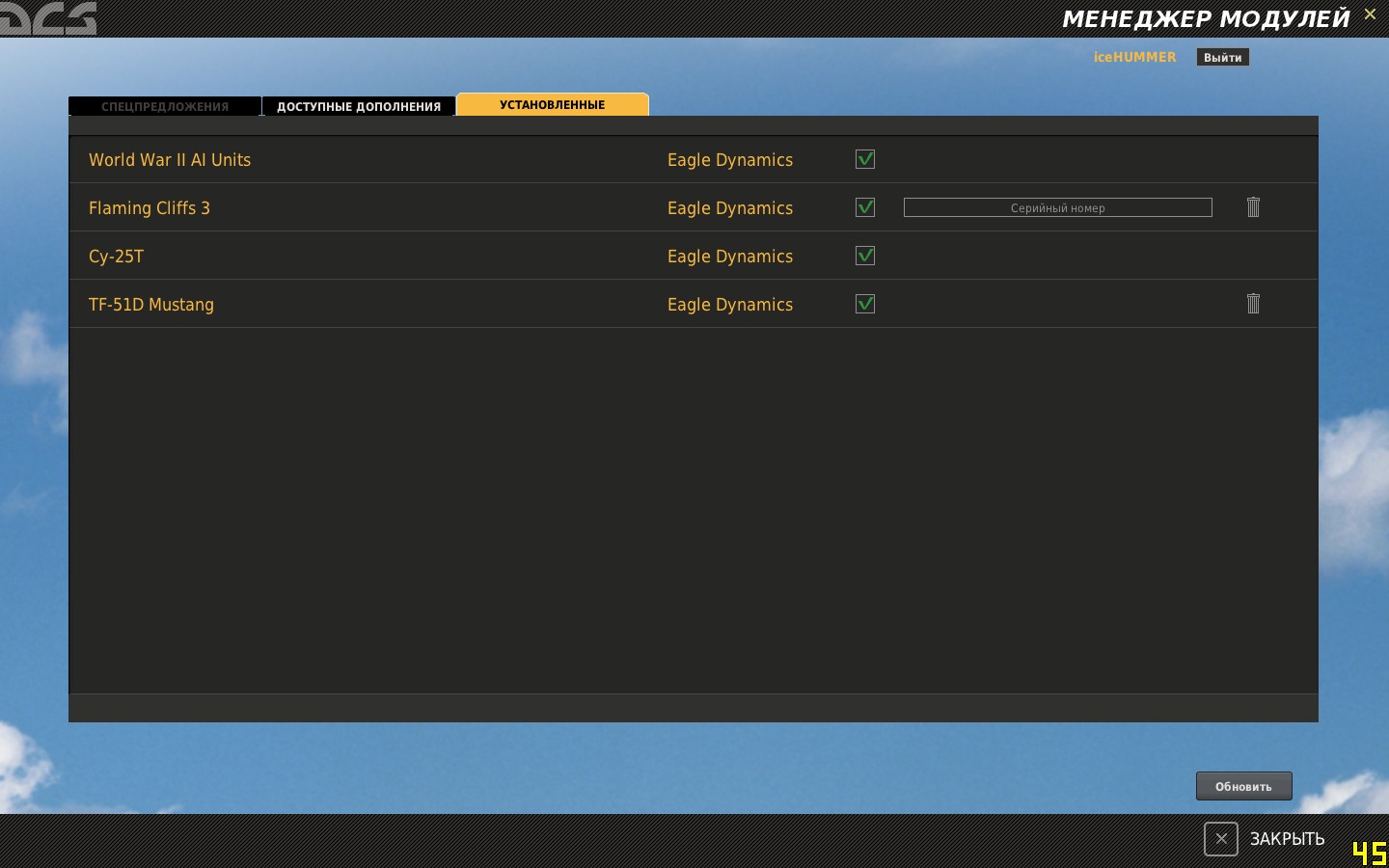Click Eagle Dynamics in Су-25Т row
The image size is (1389, 868).
click(730, 257)
